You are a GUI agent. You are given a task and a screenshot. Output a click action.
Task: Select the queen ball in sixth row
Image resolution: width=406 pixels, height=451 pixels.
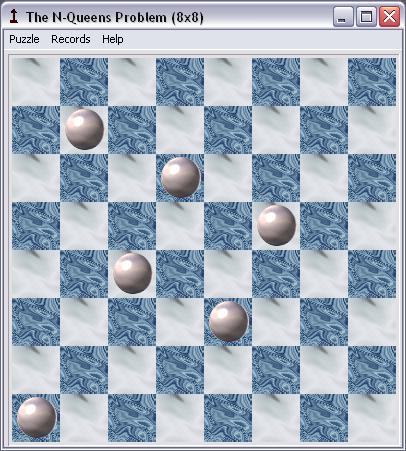(x=228, y=321)
